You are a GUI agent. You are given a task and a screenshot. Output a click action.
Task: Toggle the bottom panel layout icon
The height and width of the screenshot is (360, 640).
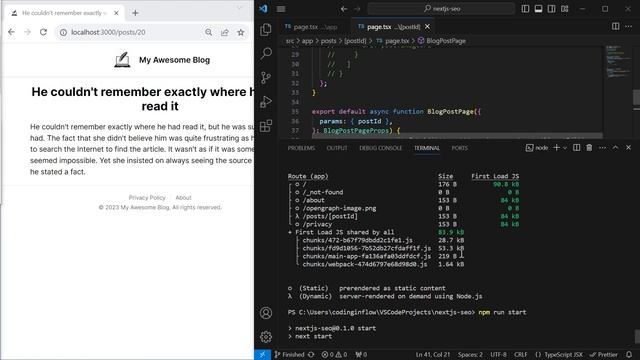click(x=538, y=9)
